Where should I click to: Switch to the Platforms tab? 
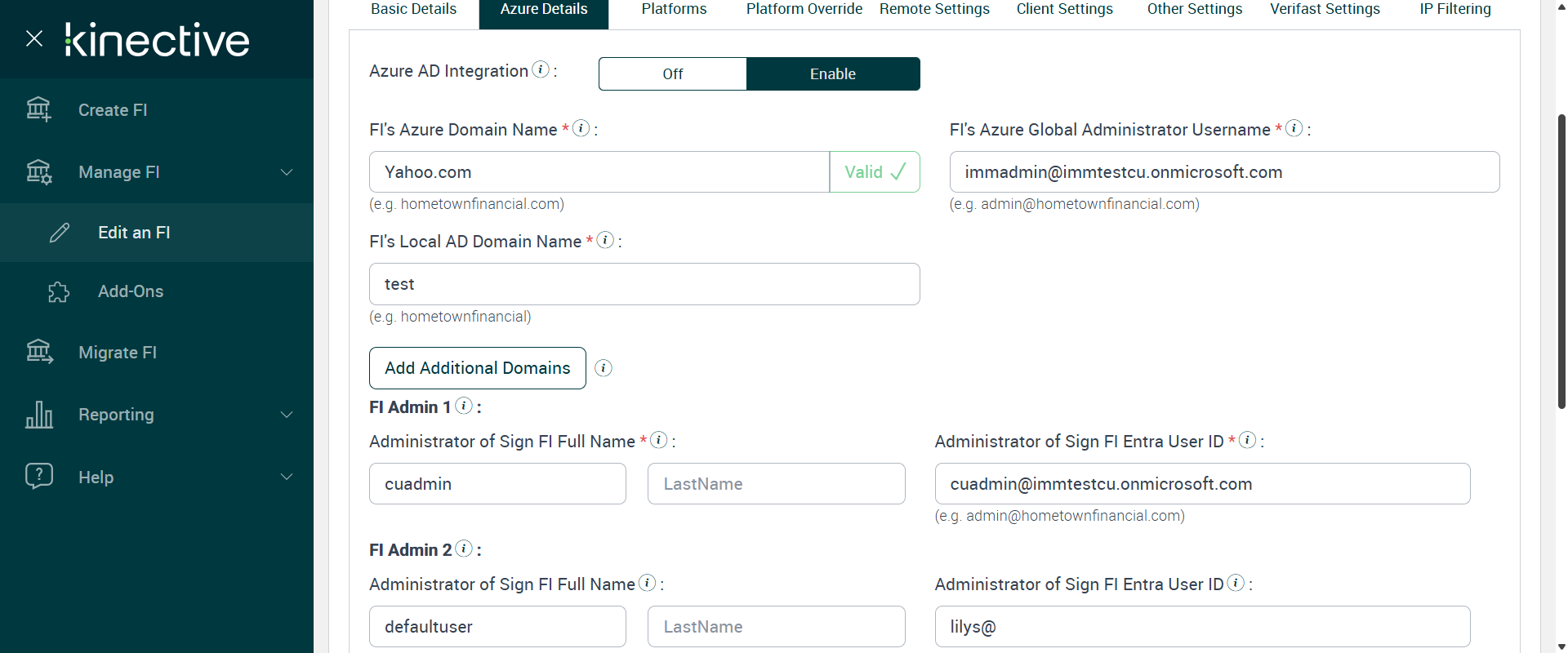click(674, 10)
